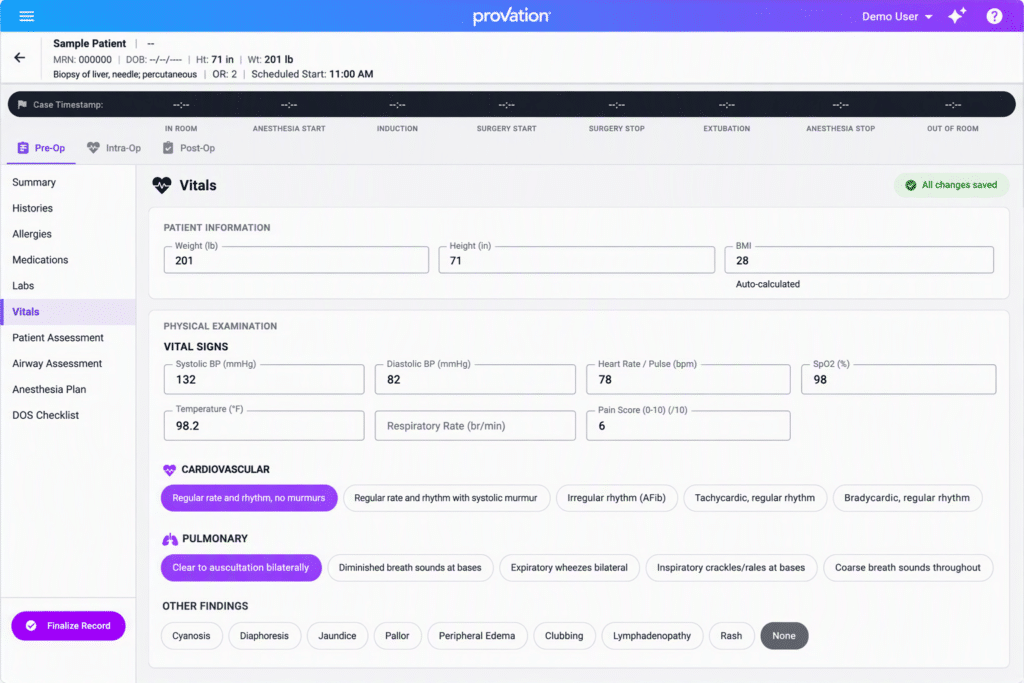Set the SURGERY START case timestamp

point(506,105)
